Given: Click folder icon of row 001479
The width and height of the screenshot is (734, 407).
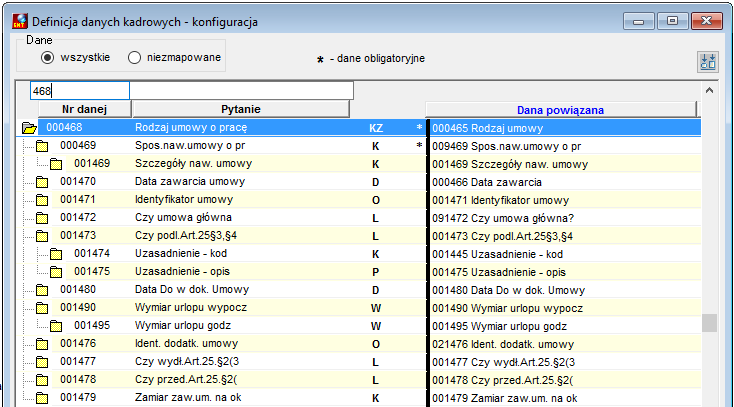Looking at the screenshot, I should (42, 398).
